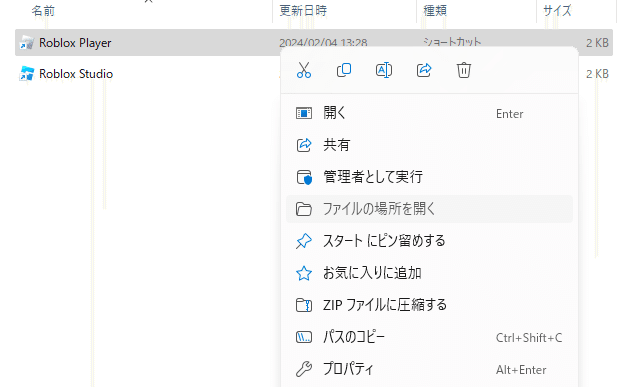Choose スタート にピン留めする
Viewport: 622px width, 387px height.
pos(429,241)
